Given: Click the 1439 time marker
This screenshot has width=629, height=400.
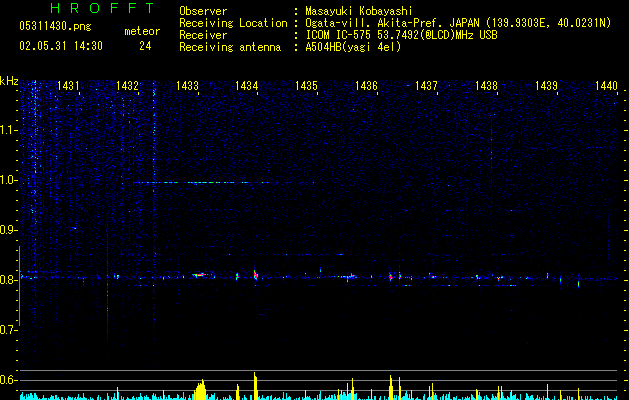Looking at the screenshot, I should coord(546,86).
